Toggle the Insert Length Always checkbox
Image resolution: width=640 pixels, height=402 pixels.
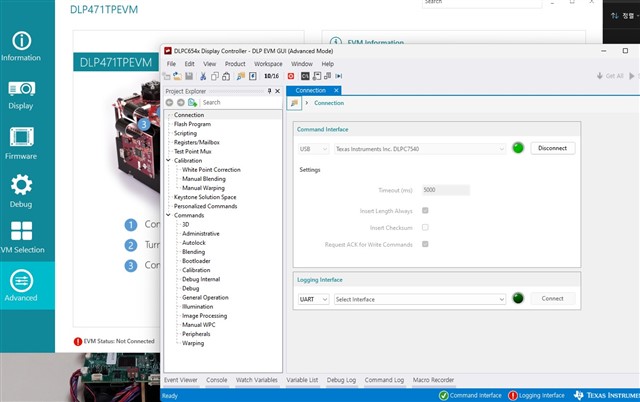tap(425, 211)
